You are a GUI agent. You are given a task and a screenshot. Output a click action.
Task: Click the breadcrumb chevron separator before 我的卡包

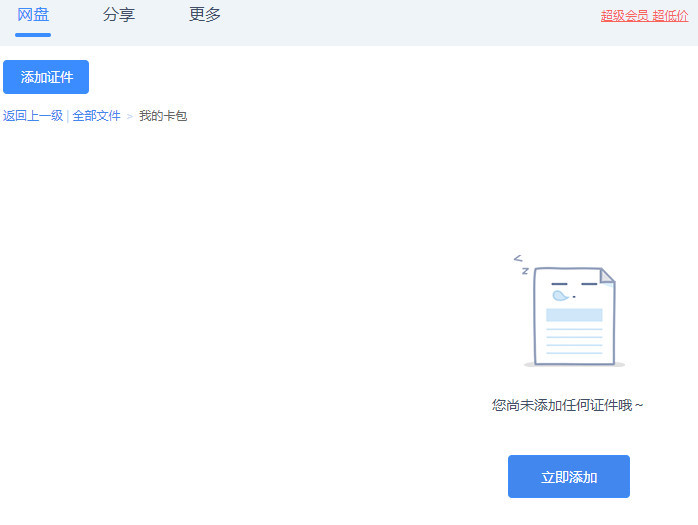point(130,117)
